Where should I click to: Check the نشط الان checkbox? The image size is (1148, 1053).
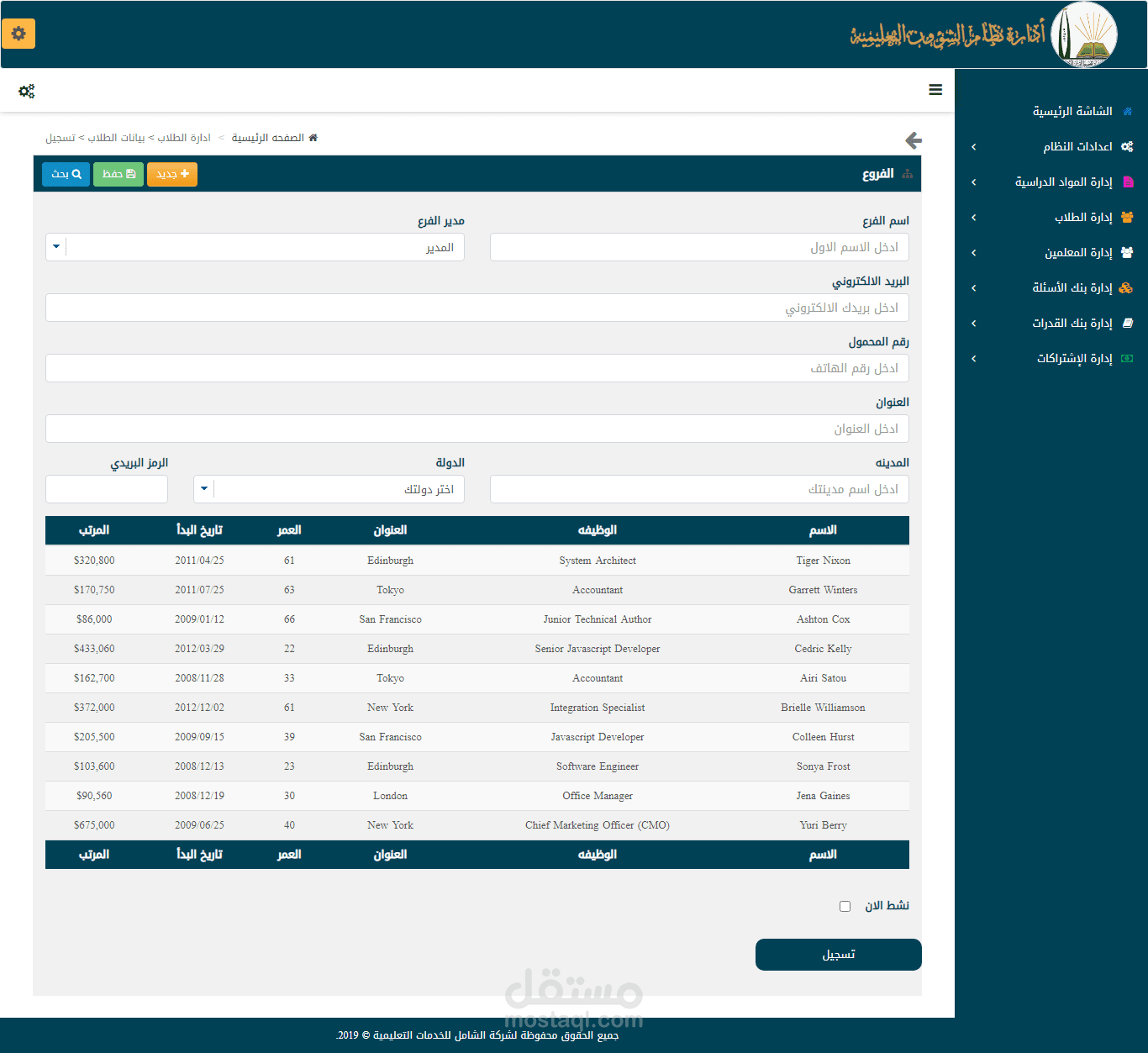coord(845,906)
